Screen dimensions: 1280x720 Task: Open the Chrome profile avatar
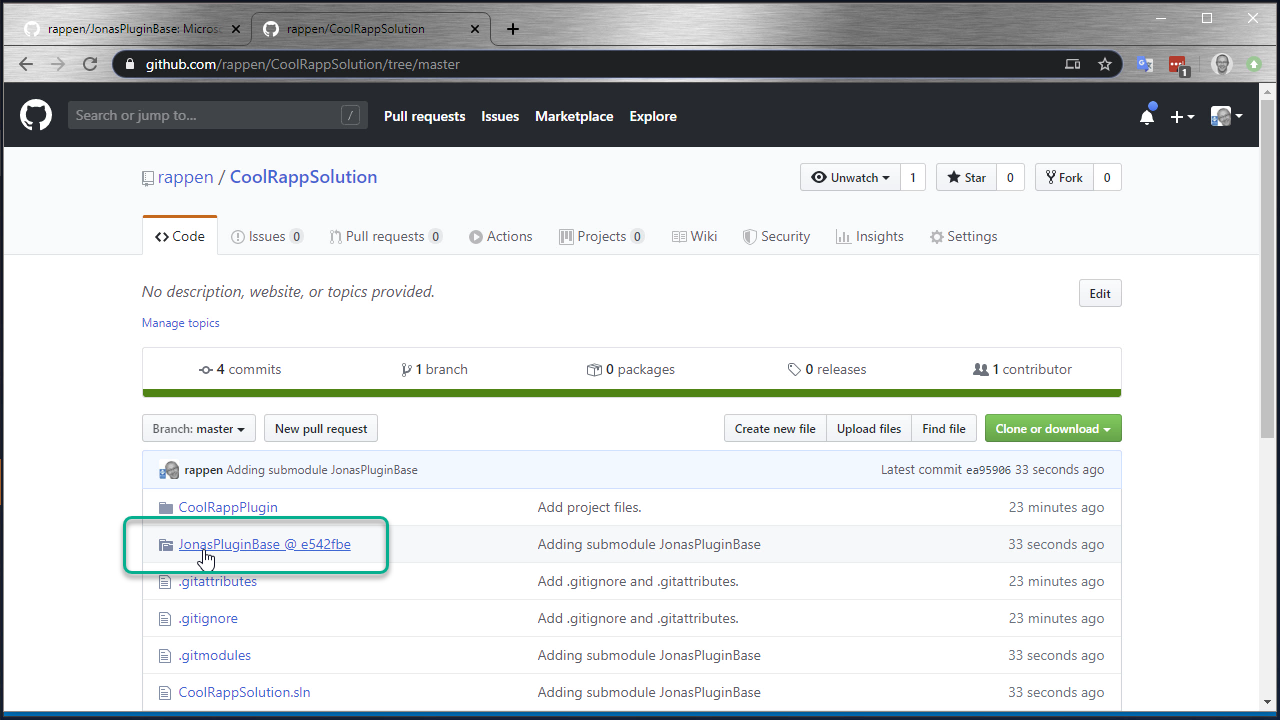point(1221,64)
